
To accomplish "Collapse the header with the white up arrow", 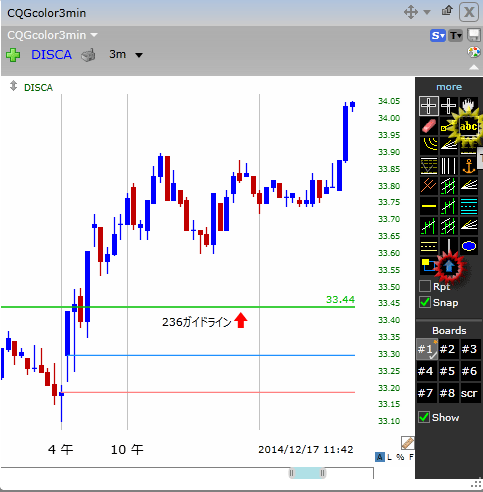I will tap(474, 67).
